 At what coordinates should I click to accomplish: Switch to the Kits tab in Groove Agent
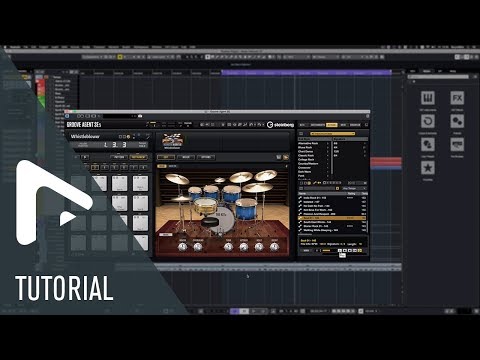pyautogui.click(x=302, y=125)
